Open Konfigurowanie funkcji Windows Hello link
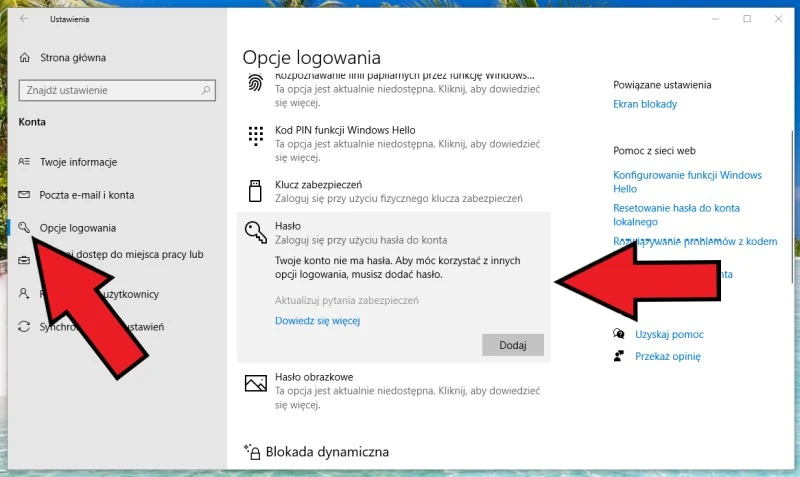 tap(687, 181)
